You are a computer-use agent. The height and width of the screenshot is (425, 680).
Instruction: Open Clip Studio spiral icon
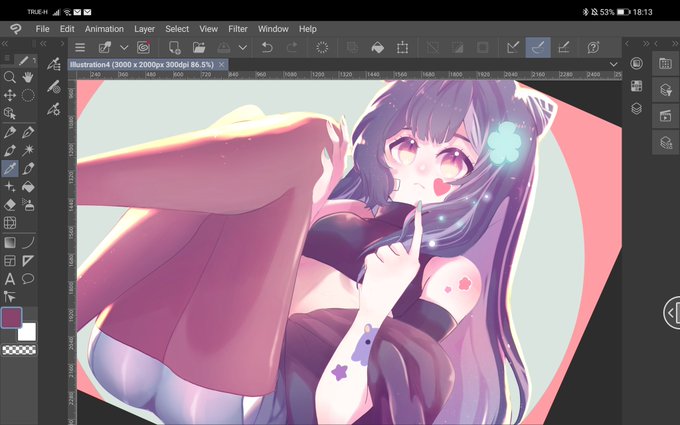[x=143, y=47]
